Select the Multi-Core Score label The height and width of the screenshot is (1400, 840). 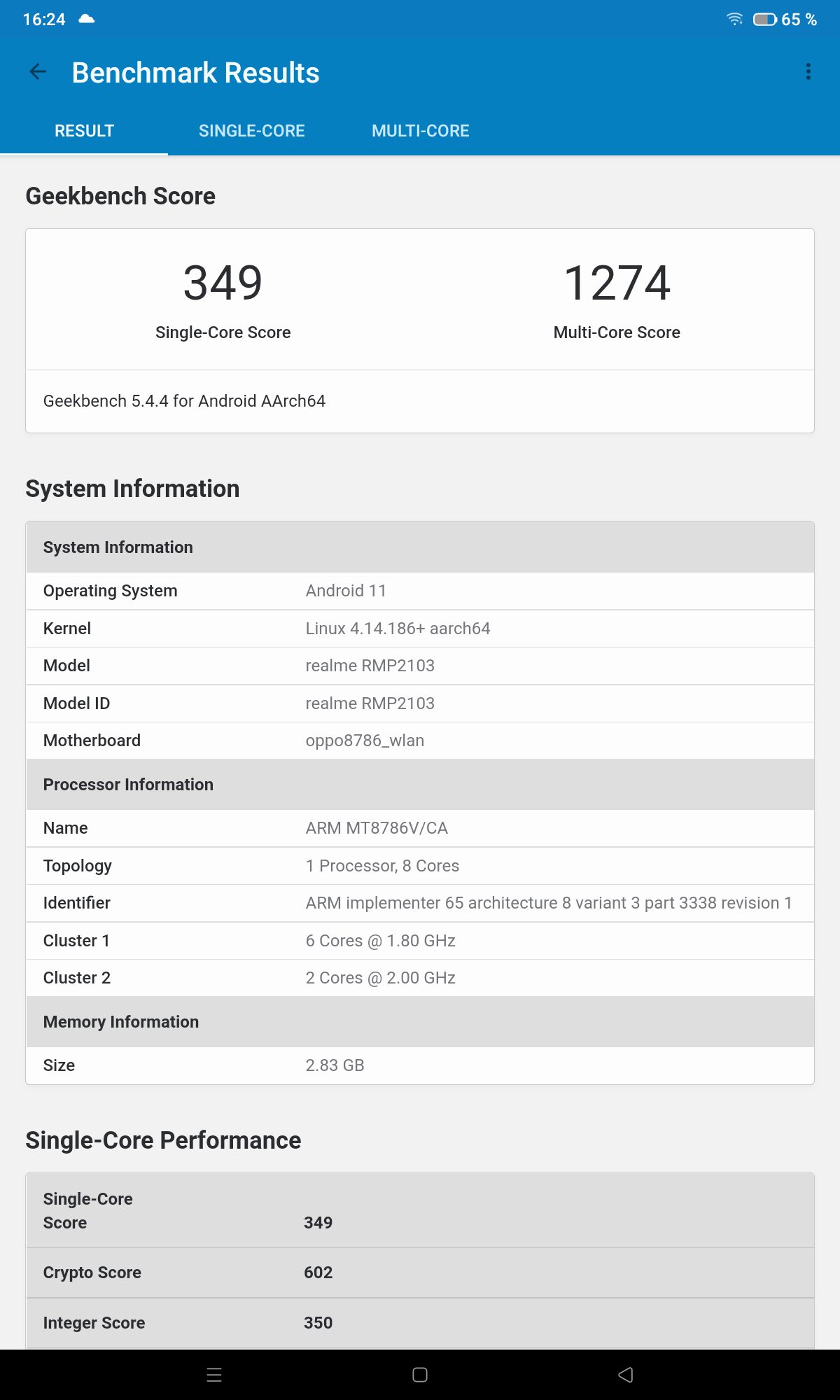617,332
